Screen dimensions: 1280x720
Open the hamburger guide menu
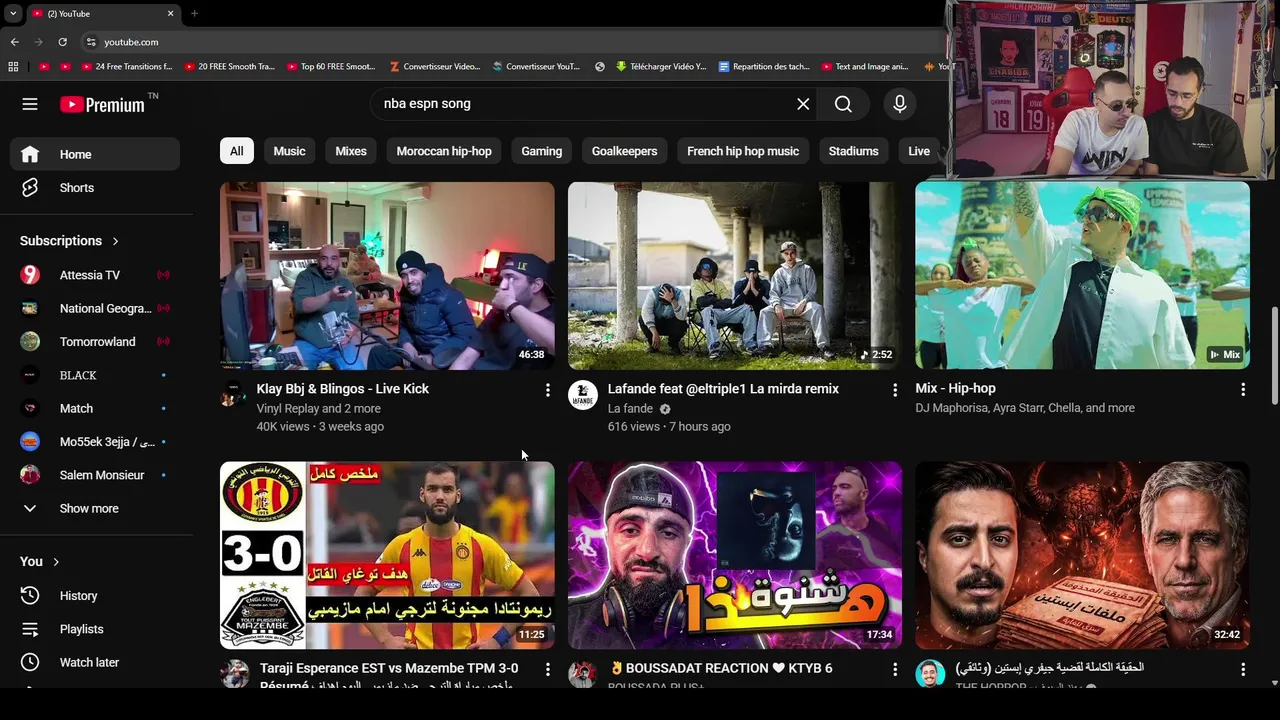click(30, 104)
